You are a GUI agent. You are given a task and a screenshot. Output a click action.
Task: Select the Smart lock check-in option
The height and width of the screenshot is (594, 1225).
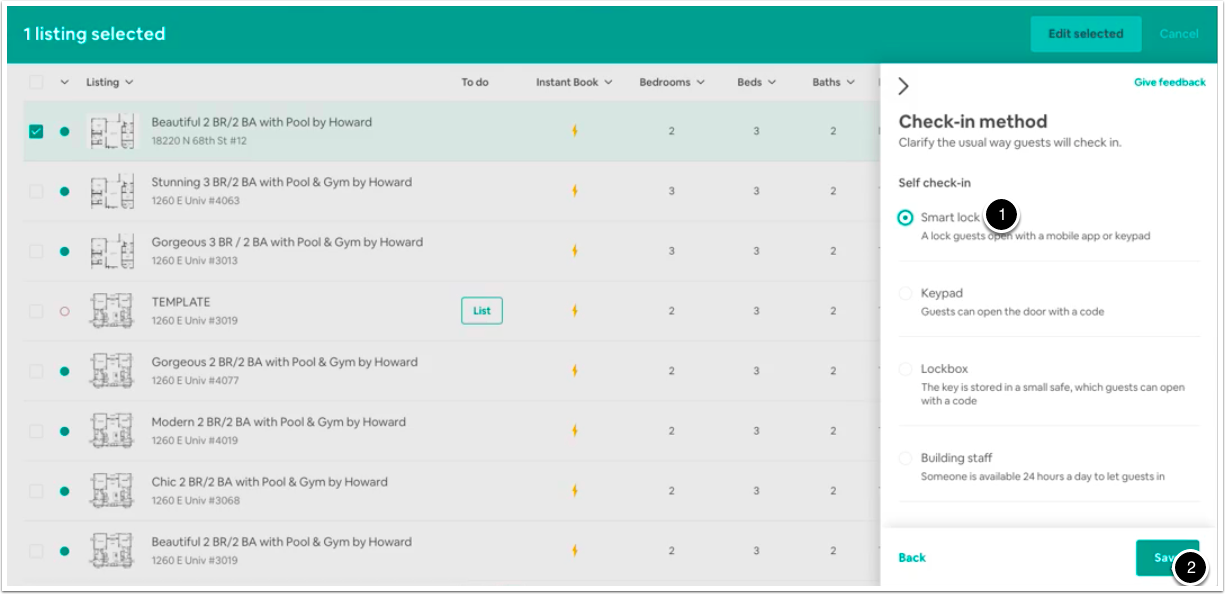[x=906, y=217]
